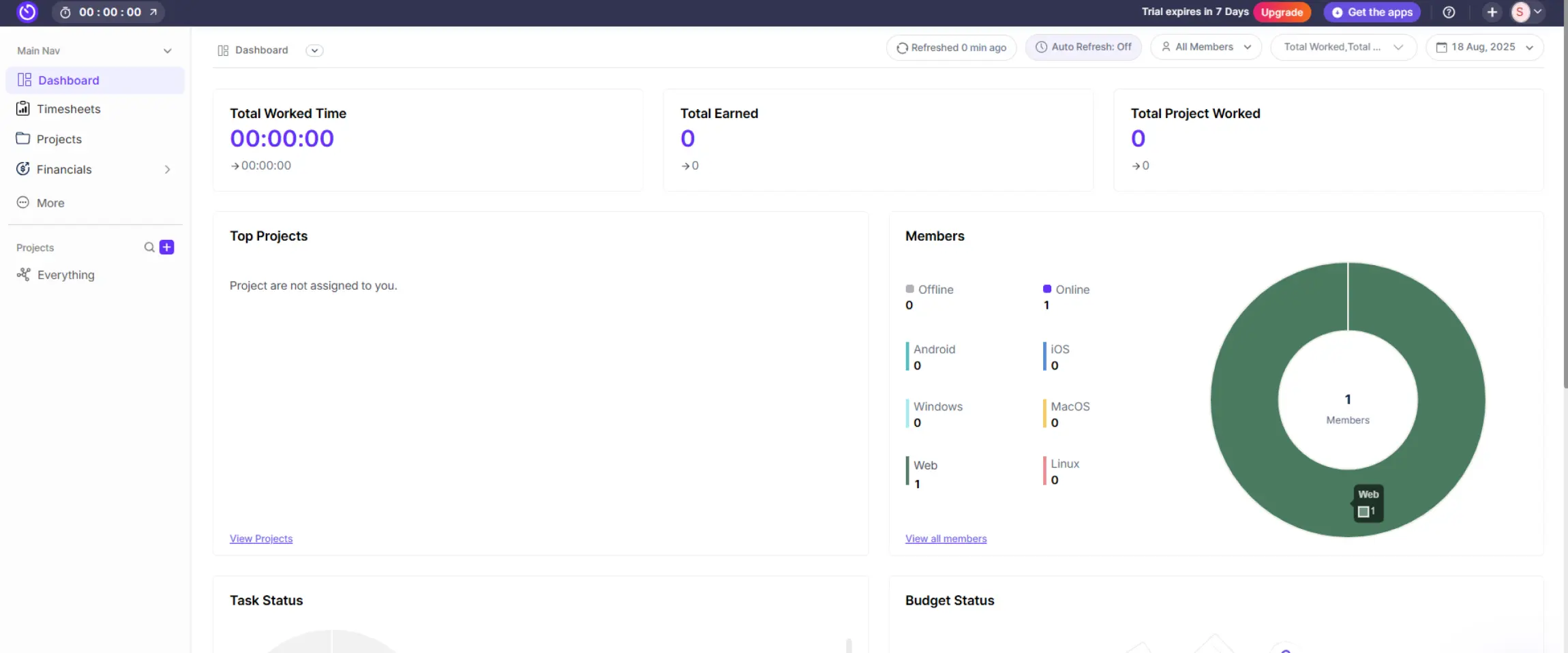Open the View all members link
The image size is (1568, 653).
click(x=946, y=538)
